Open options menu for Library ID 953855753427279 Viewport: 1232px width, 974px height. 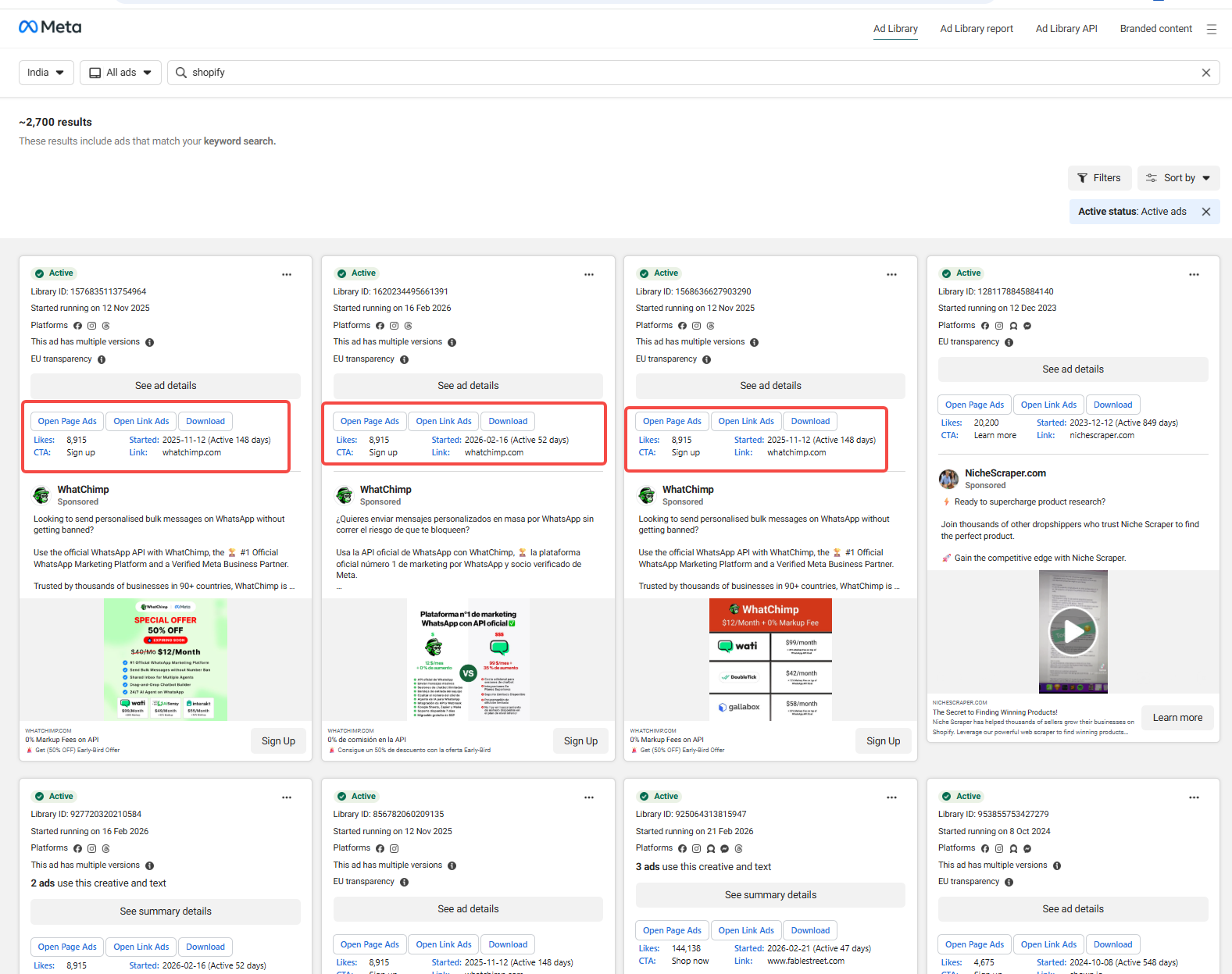point(1194,797)
